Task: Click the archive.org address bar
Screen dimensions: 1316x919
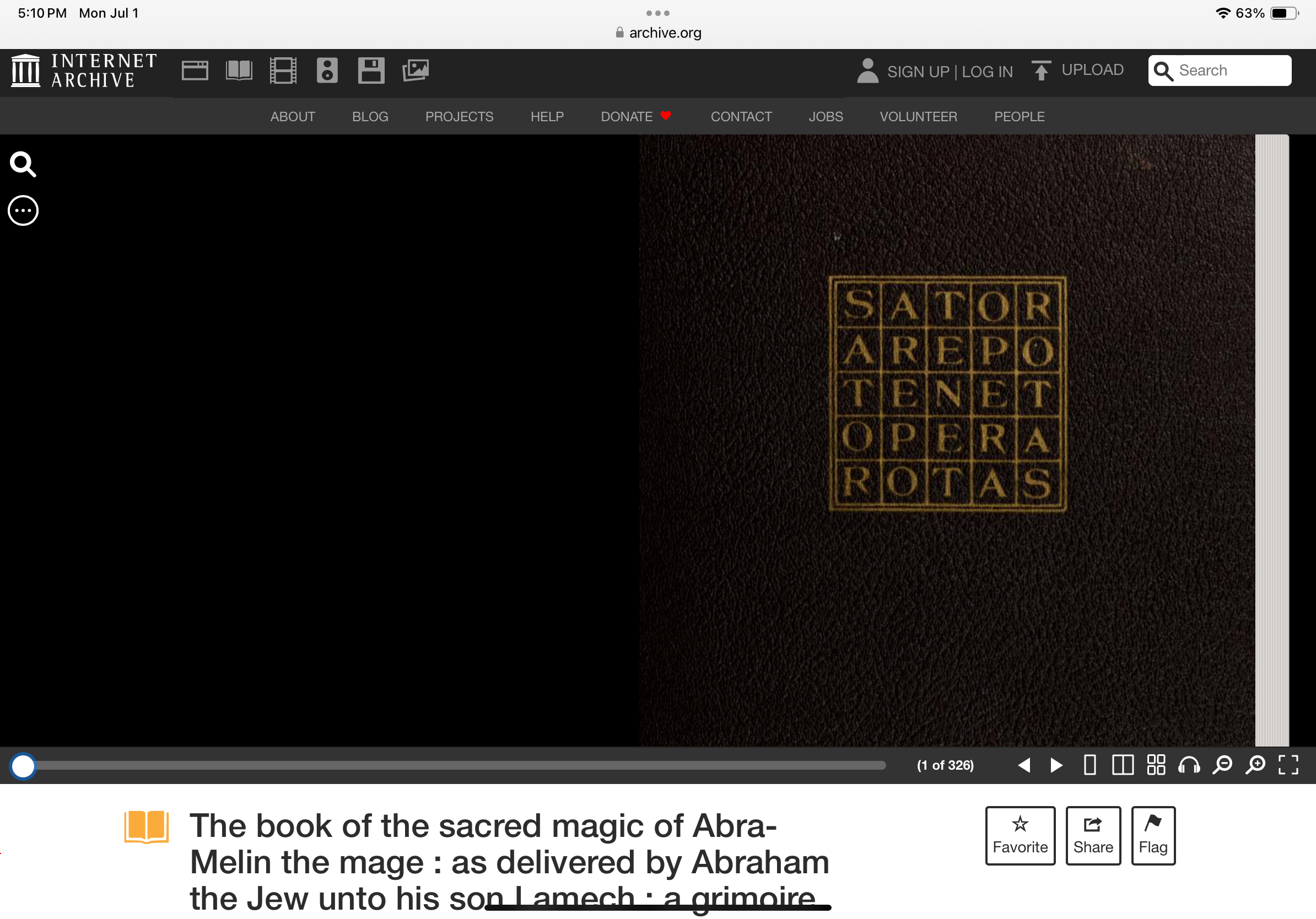Action: [658, 33]
